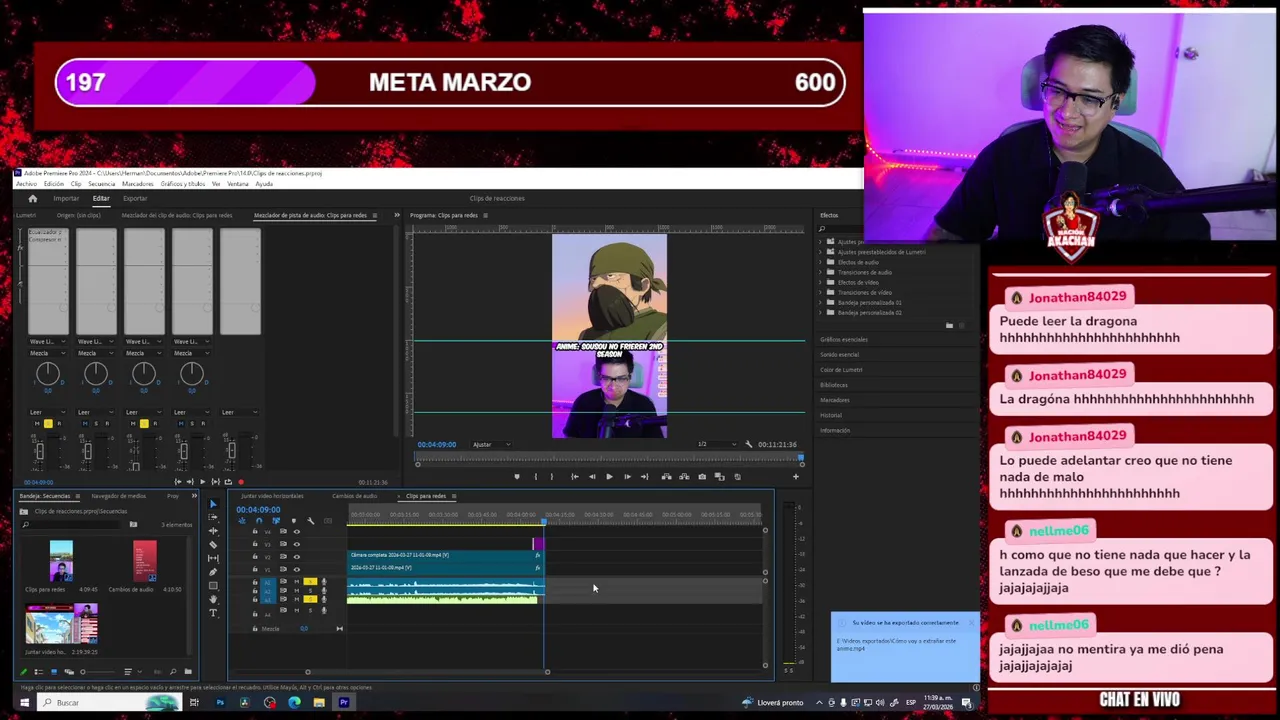Viewport: 1280px width, 720px height.
Task: Click Mark In in the Program monitor
Action: [536, 477]
